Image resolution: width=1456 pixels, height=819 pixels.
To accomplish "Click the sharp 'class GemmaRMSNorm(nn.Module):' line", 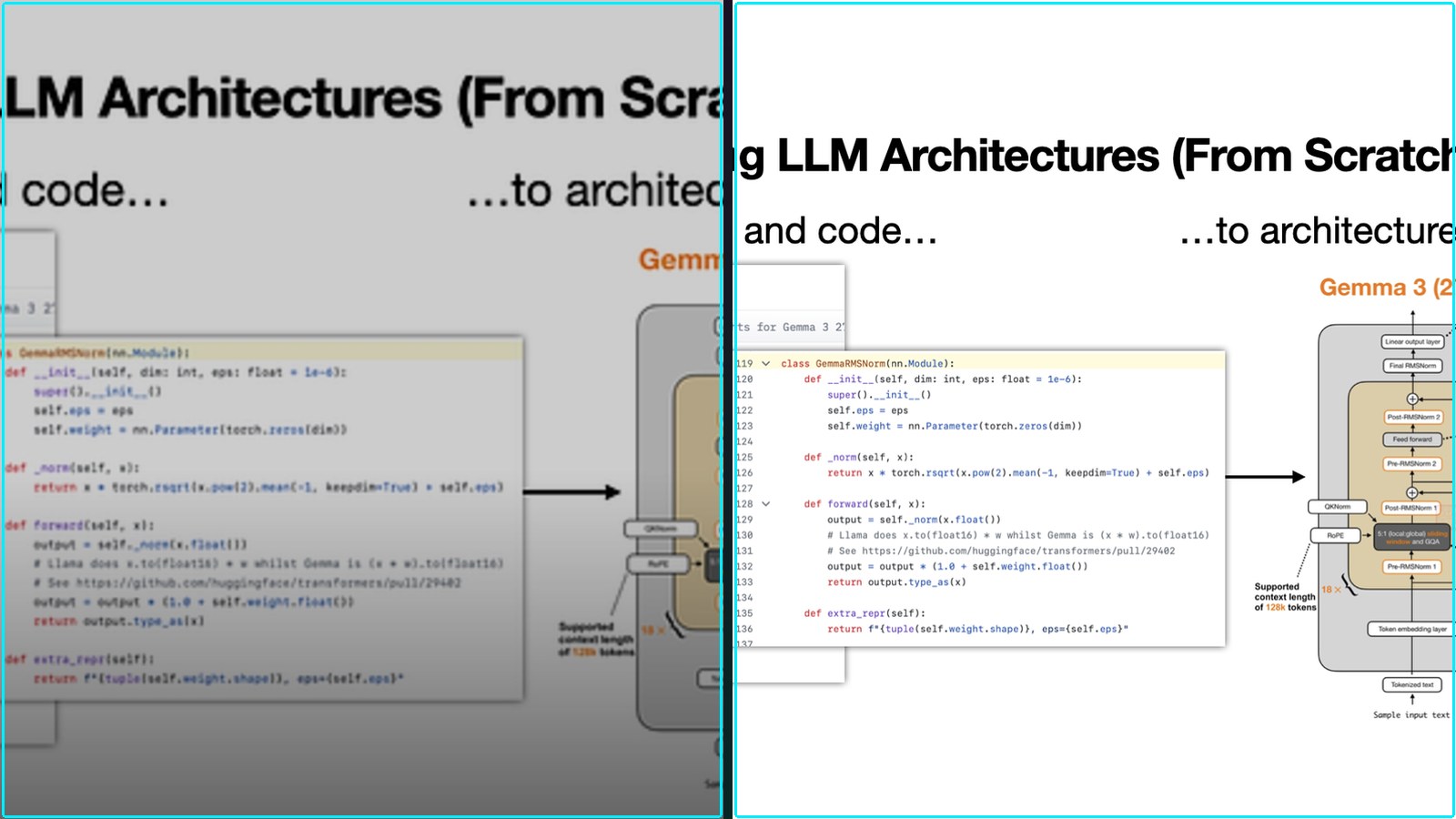I will [867, 364].
